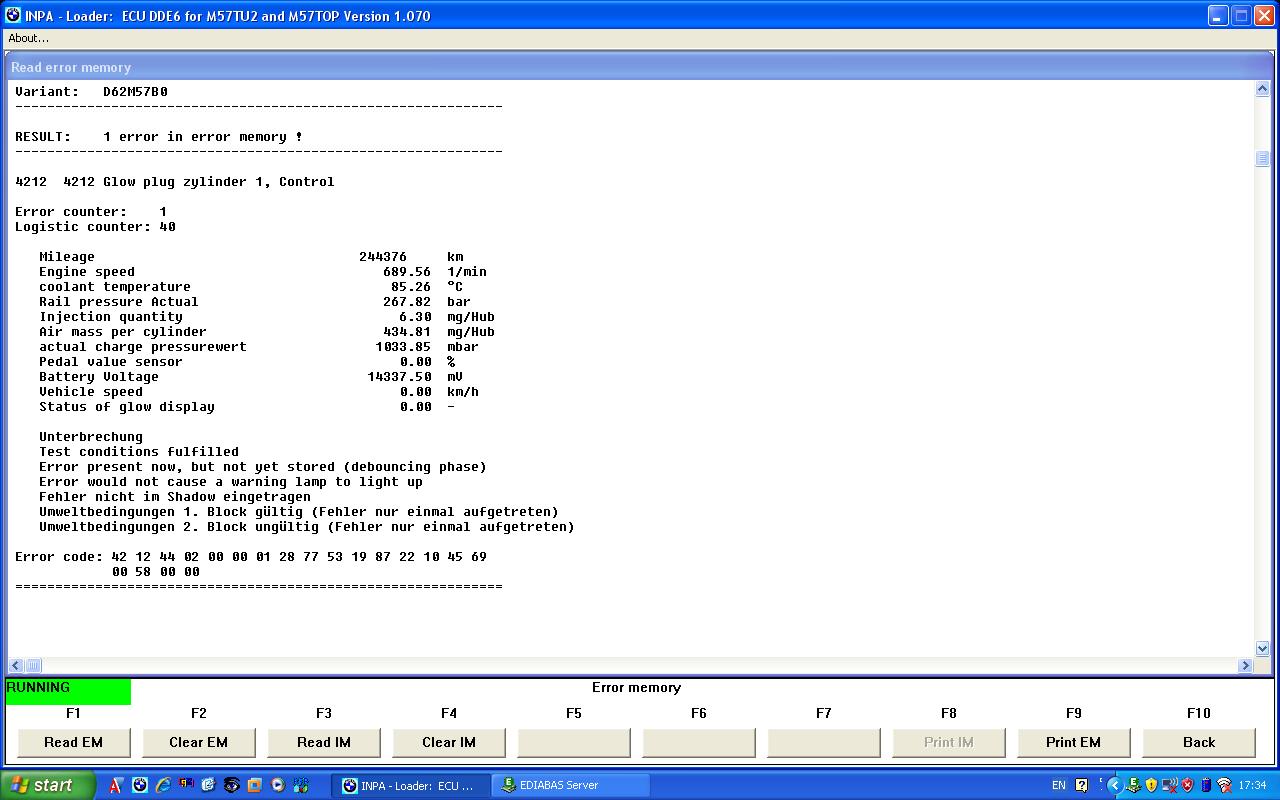Open the About menu

[28, 38]
